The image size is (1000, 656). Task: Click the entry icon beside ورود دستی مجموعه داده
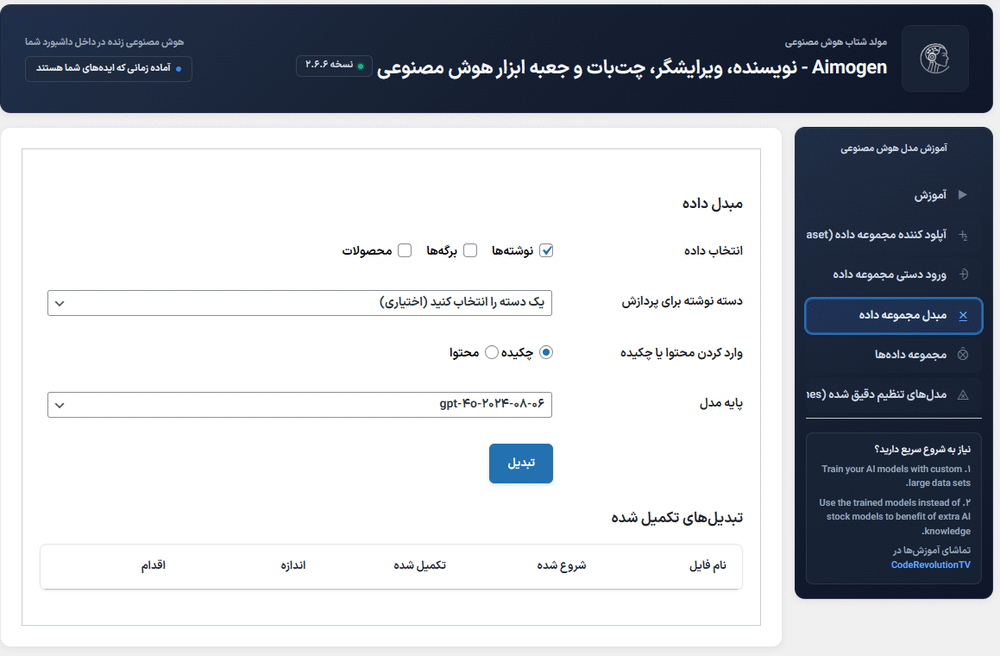[962, 274]
